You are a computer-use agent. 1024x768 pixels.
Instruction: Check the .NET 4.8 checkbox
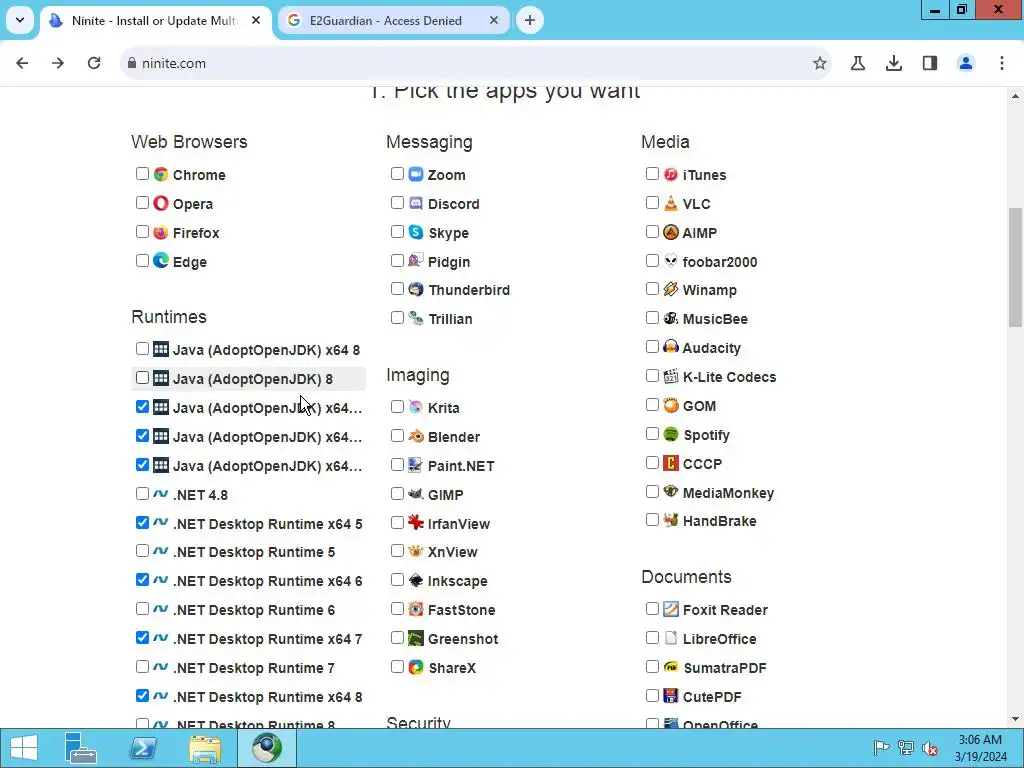tap(142, 494)
